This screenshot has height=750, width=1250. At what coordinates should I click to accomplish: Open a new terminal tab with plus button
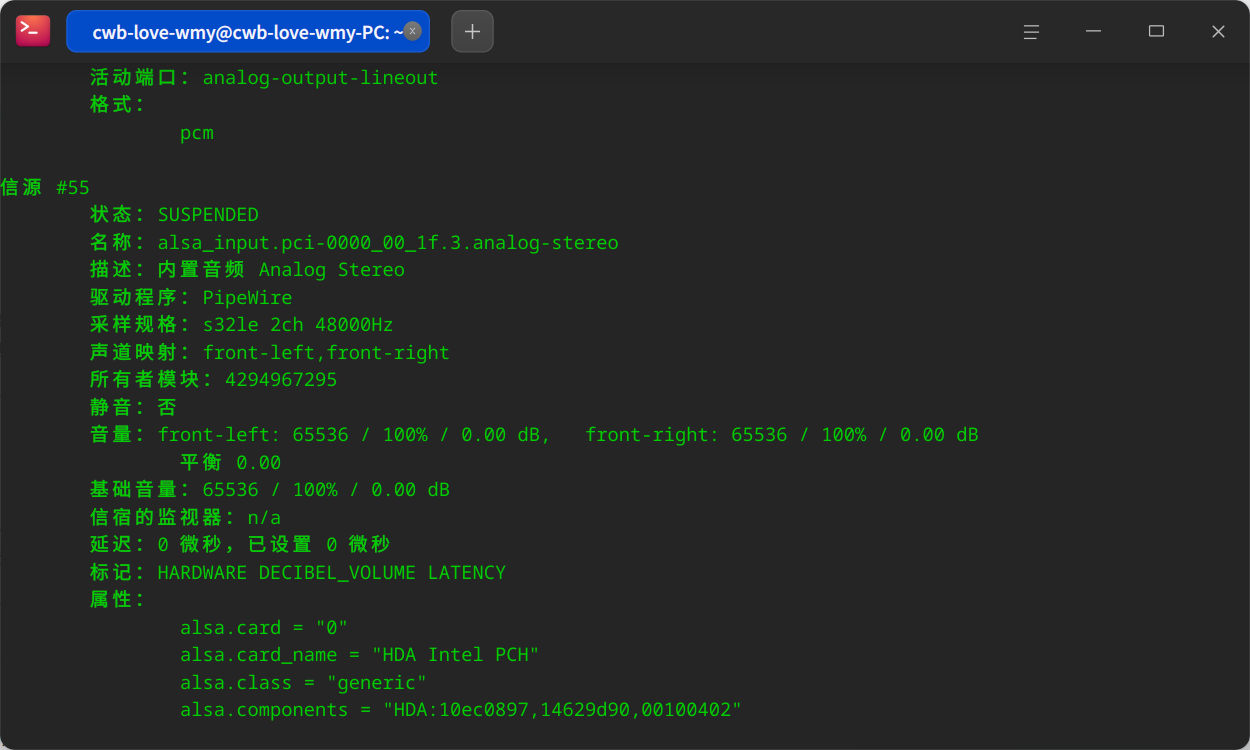(x=472, y=31)
